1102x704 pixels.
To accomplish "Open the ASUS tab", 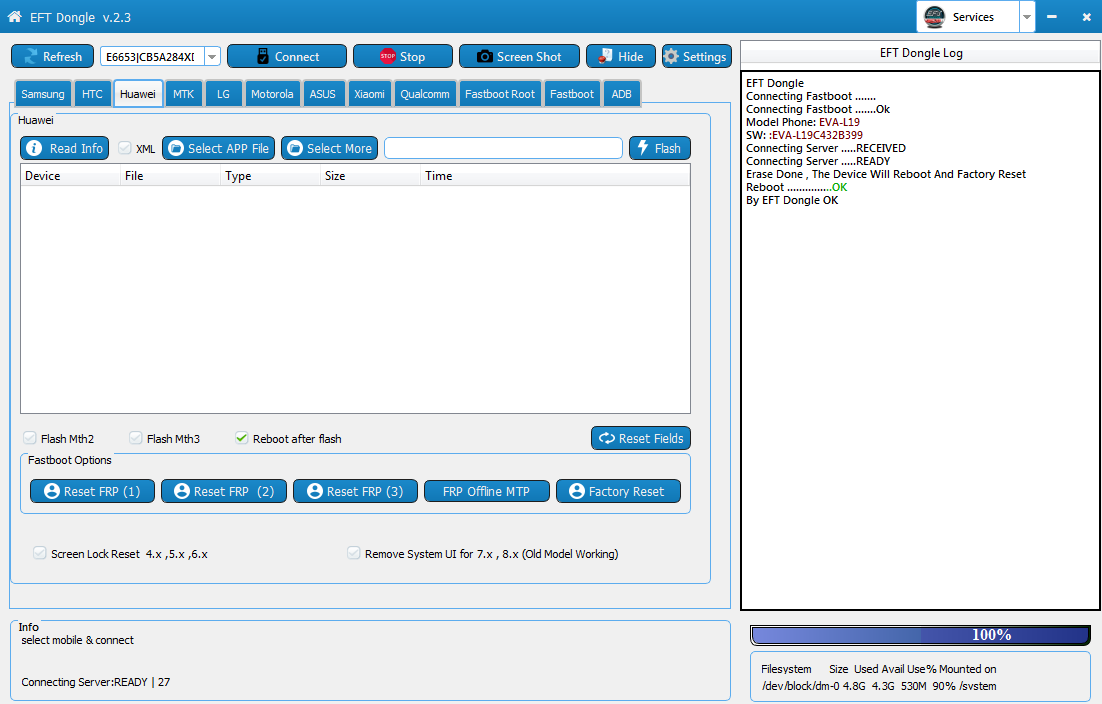I will click(323, 94).
